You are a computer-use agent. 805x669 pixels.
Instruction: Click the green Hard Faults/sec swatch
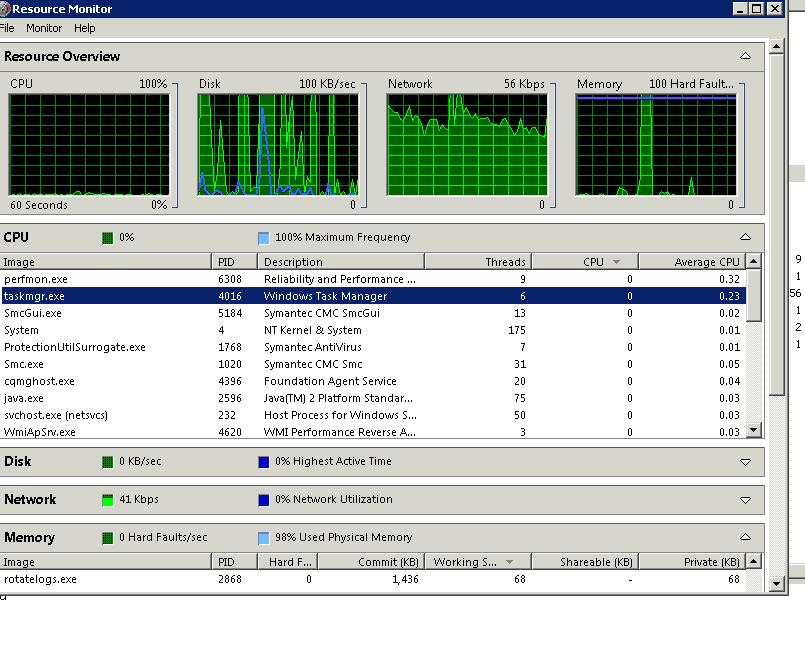[107, 538]
